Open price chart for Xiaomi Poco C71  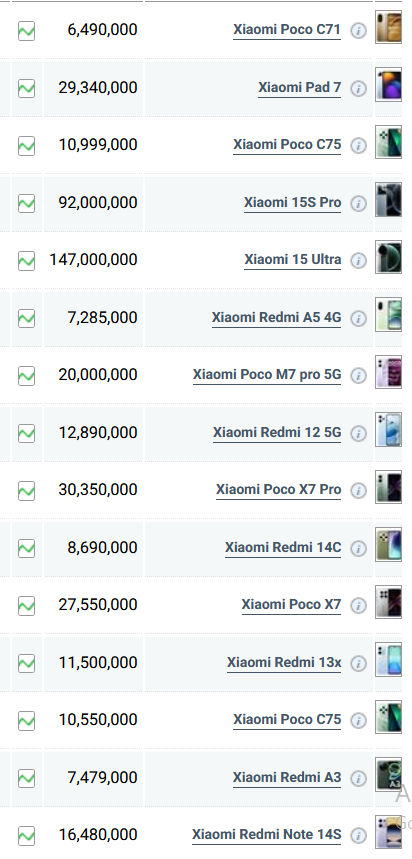tap(26, 31)
